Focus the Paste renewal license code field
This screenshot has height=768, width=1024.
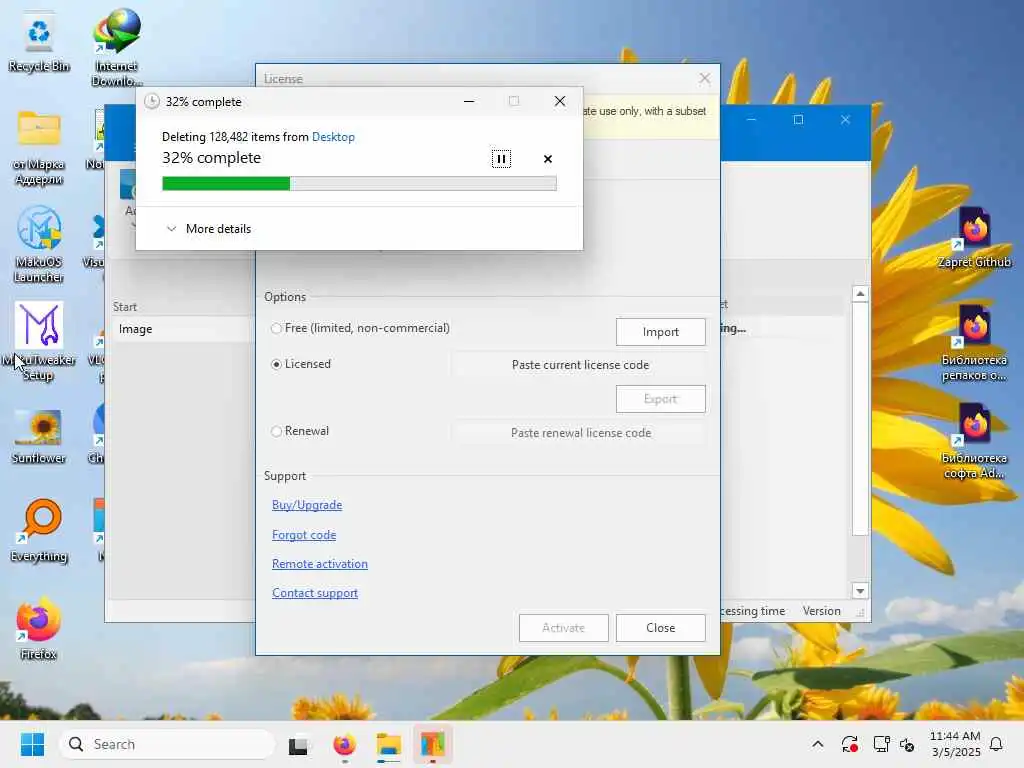580,433
